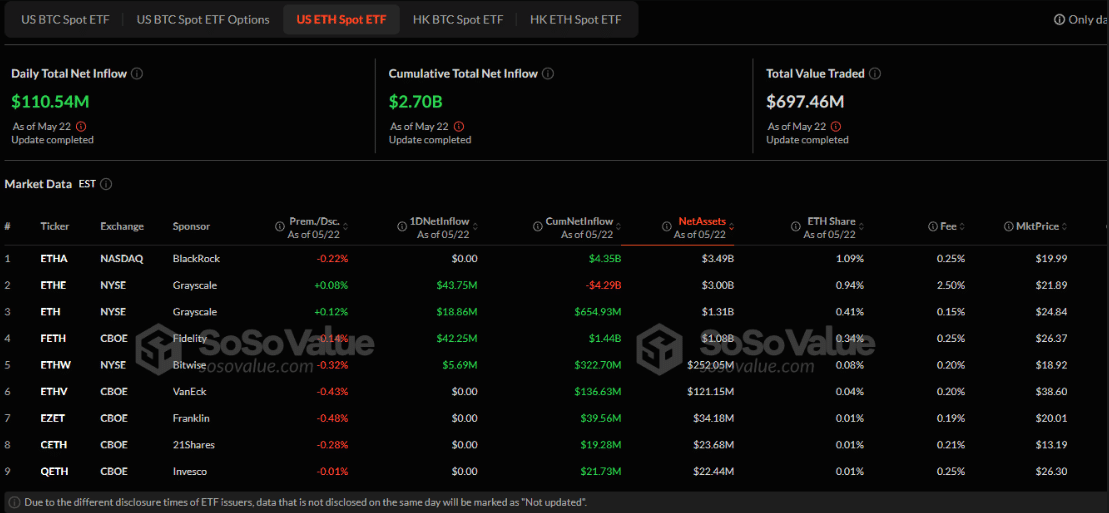The width and height of the screenshot is (1109, 513).
Task: Click info icon in the disclosure footer note
Action: tap(15, 502)
